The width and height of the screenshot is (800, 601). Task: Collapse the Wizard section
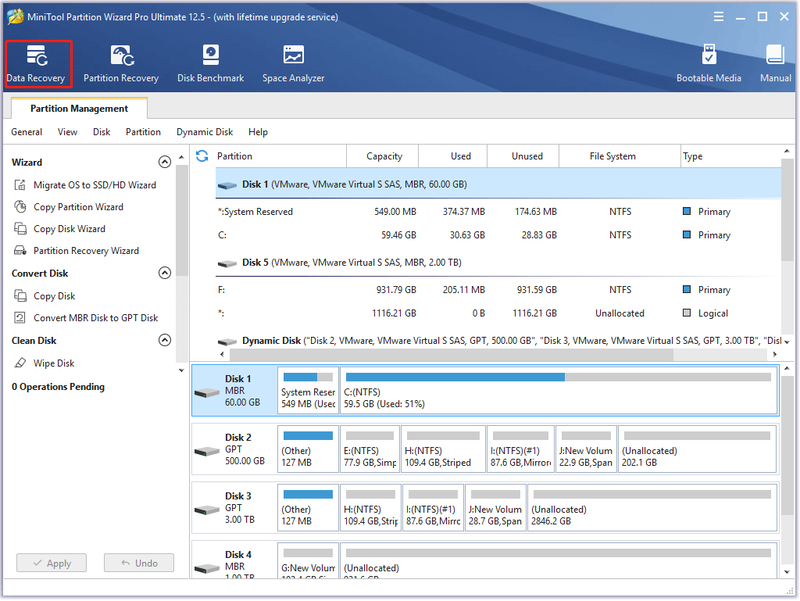pos(164,162)
